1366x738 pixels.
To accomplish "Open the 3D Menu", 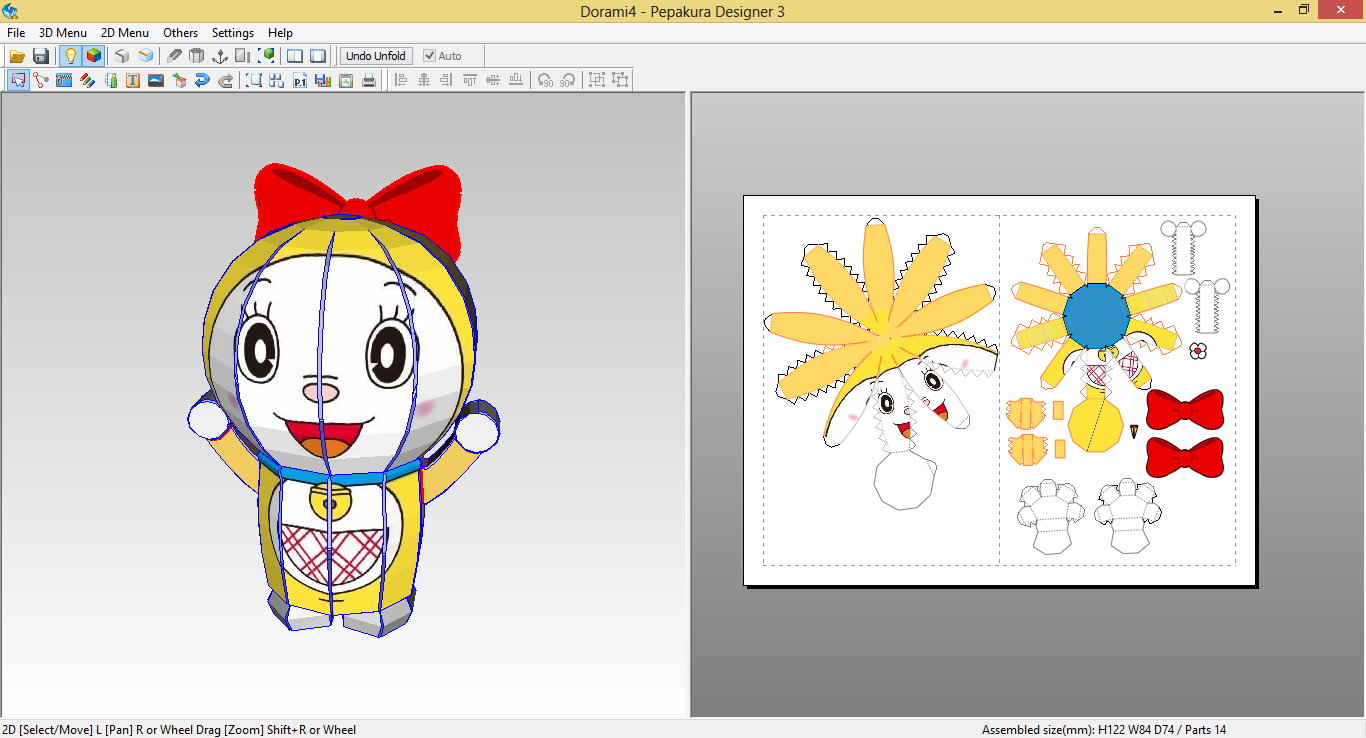I will (x=63, y=33).
